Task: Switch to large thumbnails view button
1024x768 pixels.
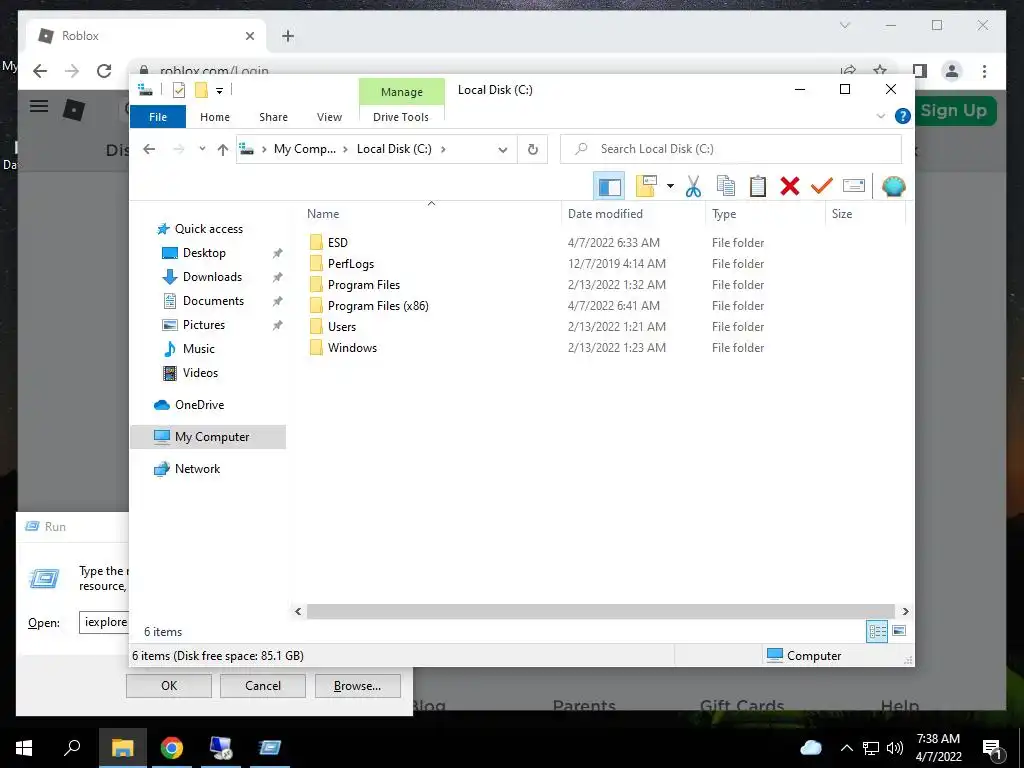Action: (899, 631)
